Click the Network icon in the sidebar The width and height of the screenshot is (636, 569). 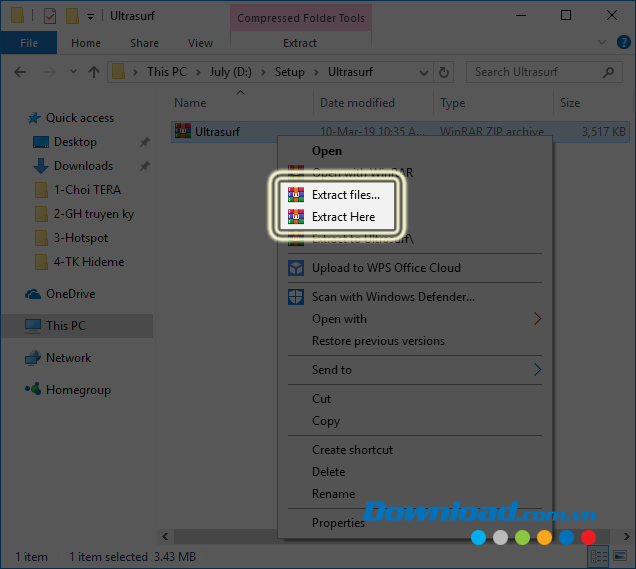tap(33, 358)
